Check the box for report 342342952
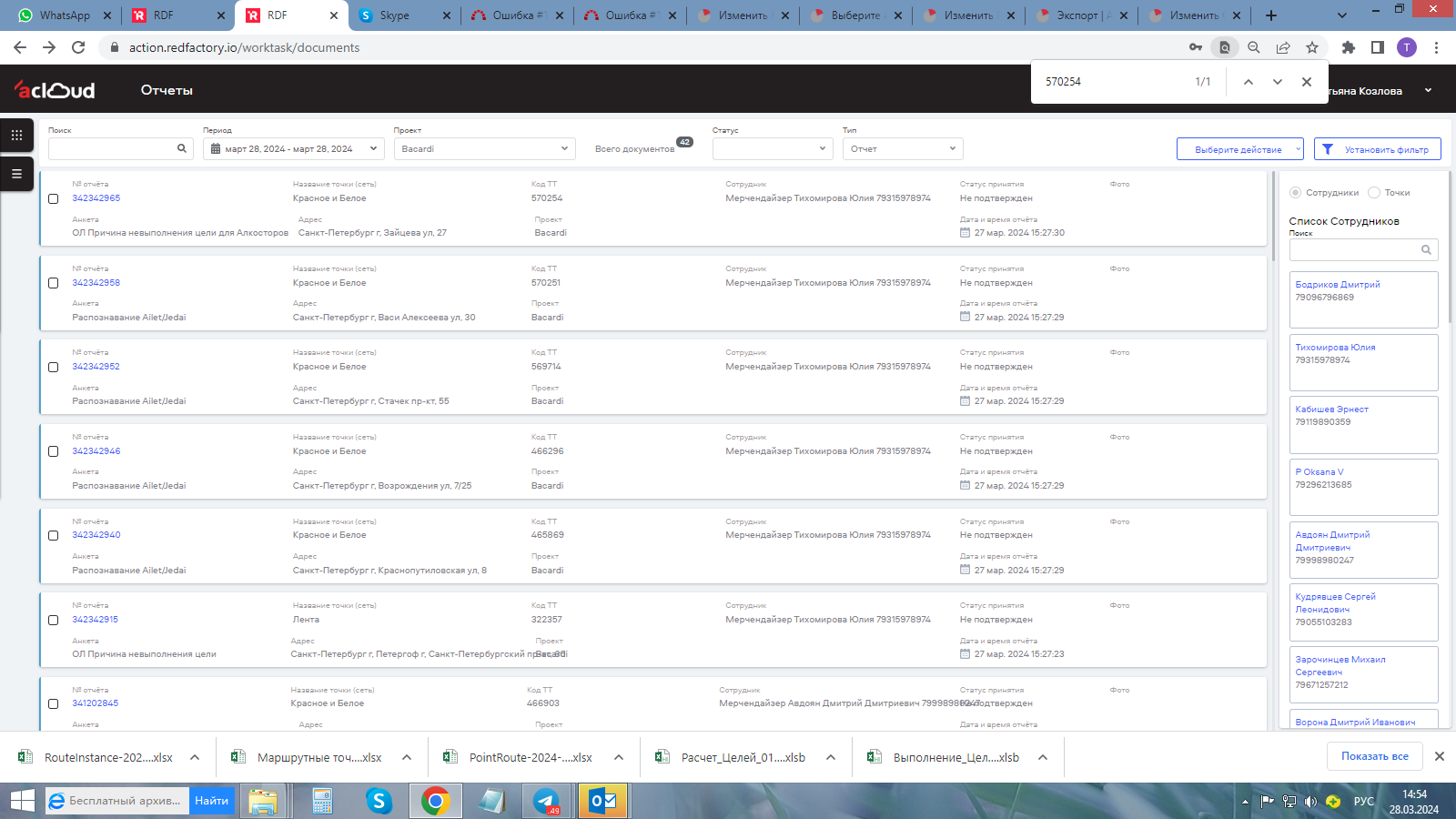Viewport: 1456px width, 819px height. click(53, 367)
